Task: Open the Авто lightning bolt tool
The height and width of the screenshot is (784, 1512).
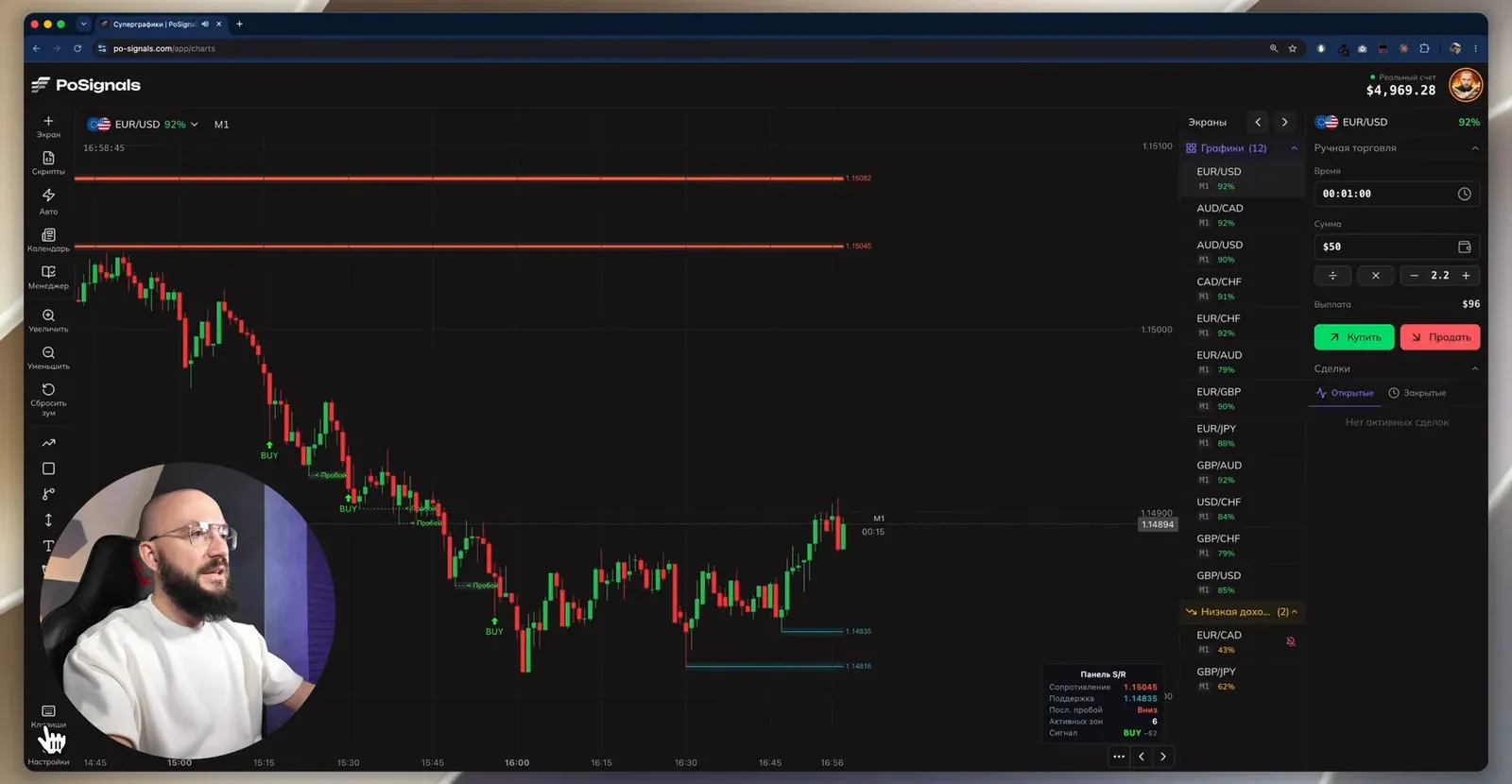Action: click(x=48, y=200)
